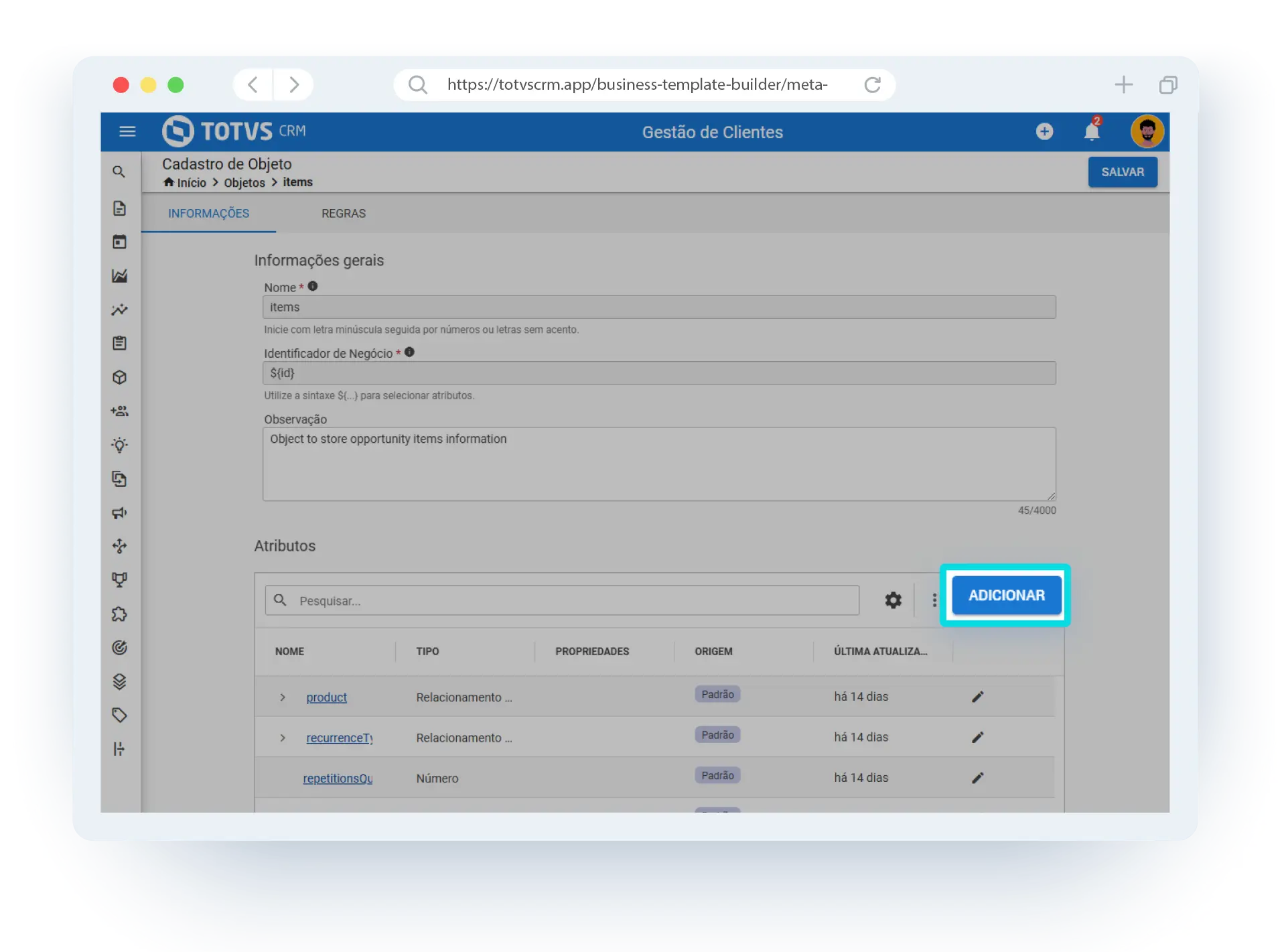
Task: Edit the product attribute with pencil icon
Action: (977, 697)
